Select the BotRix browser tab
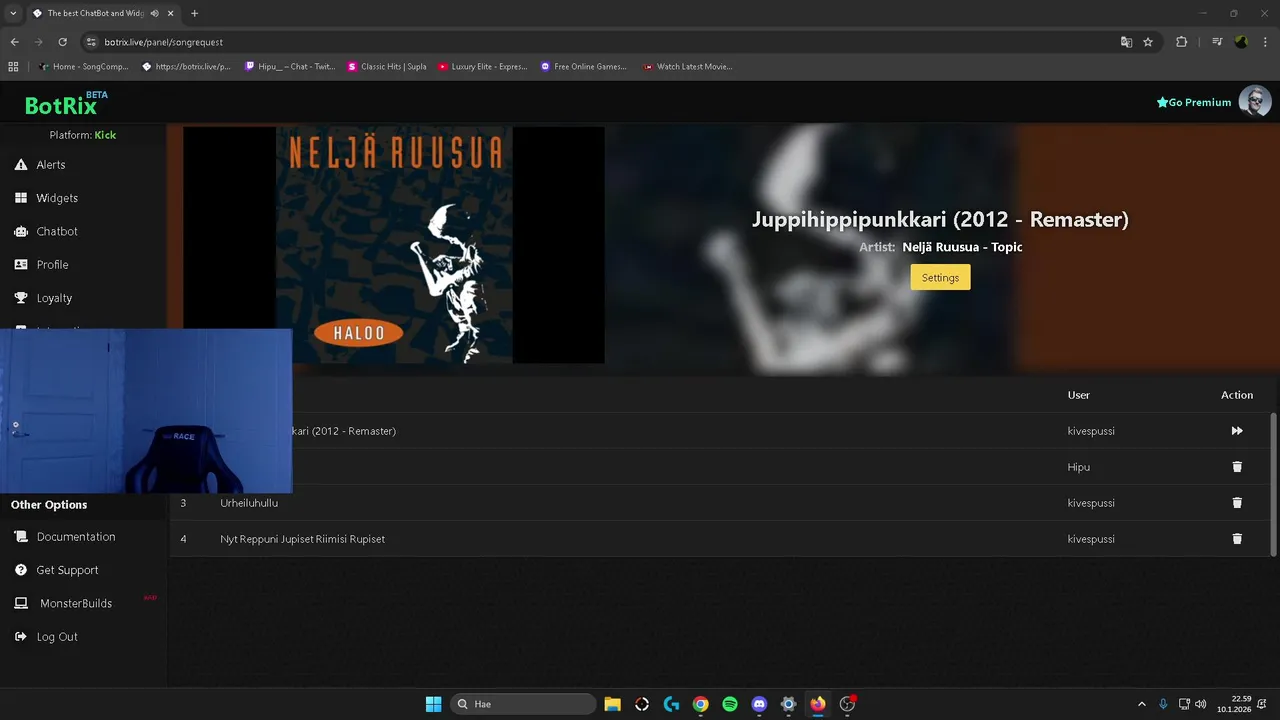 tap(104, 13)
